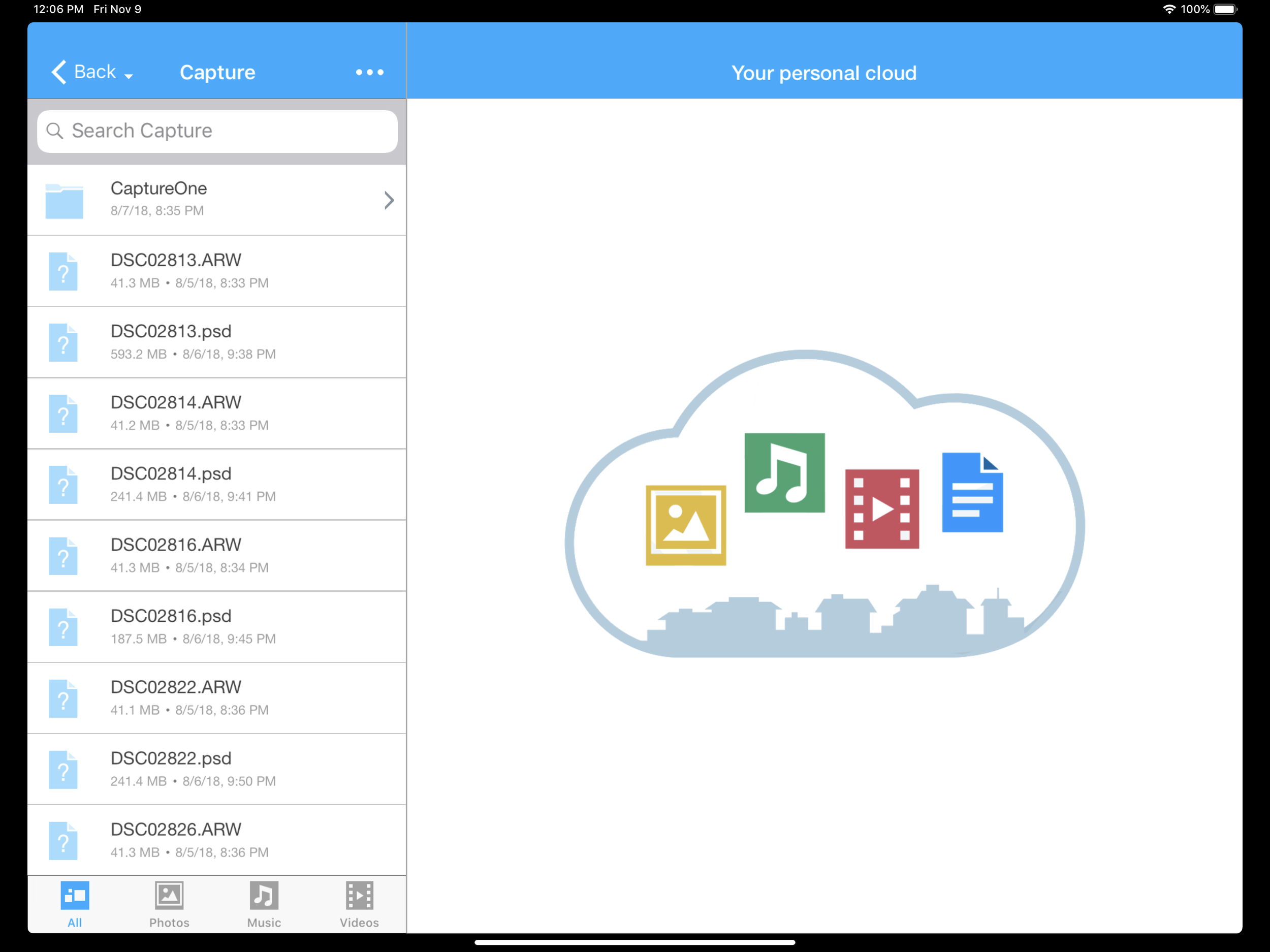This screenshot has width=1270, height=952.
Task: Click the yellow photo icon in cloud
Action: click(685, 525)
